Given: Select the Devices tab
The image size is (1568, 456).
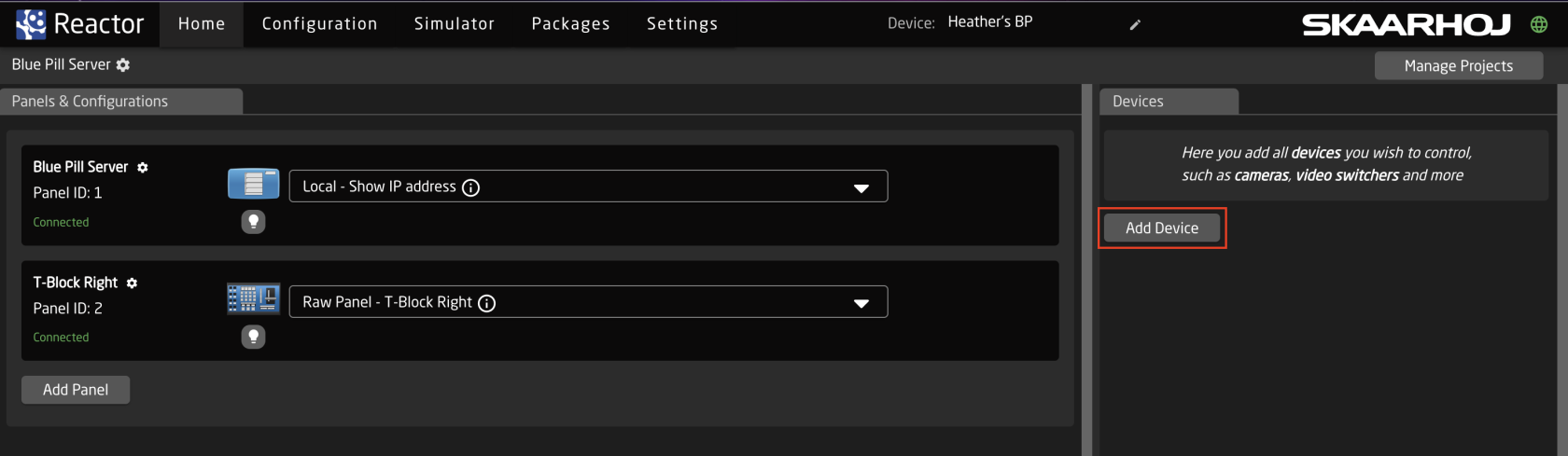Looking at the screenshot, I should (x=1169, y=102).
